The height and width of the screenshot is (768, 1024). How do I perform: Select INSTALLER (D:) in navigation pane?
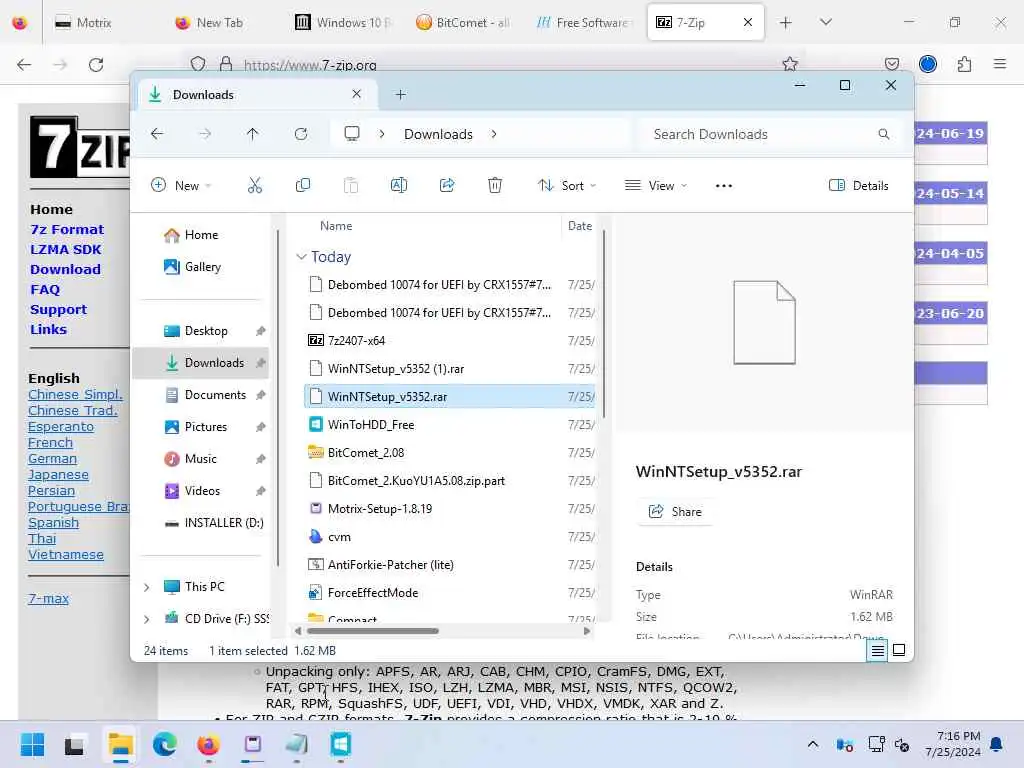click(216, 523)
